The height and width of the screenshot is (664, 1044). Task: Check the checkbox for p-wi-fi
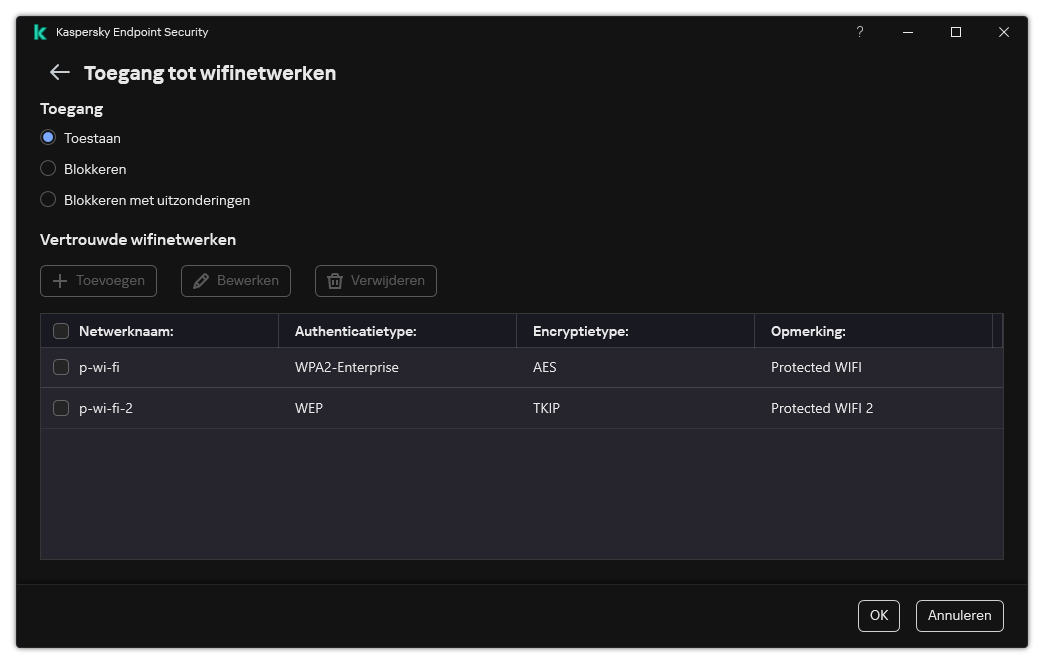click(61, 367)
